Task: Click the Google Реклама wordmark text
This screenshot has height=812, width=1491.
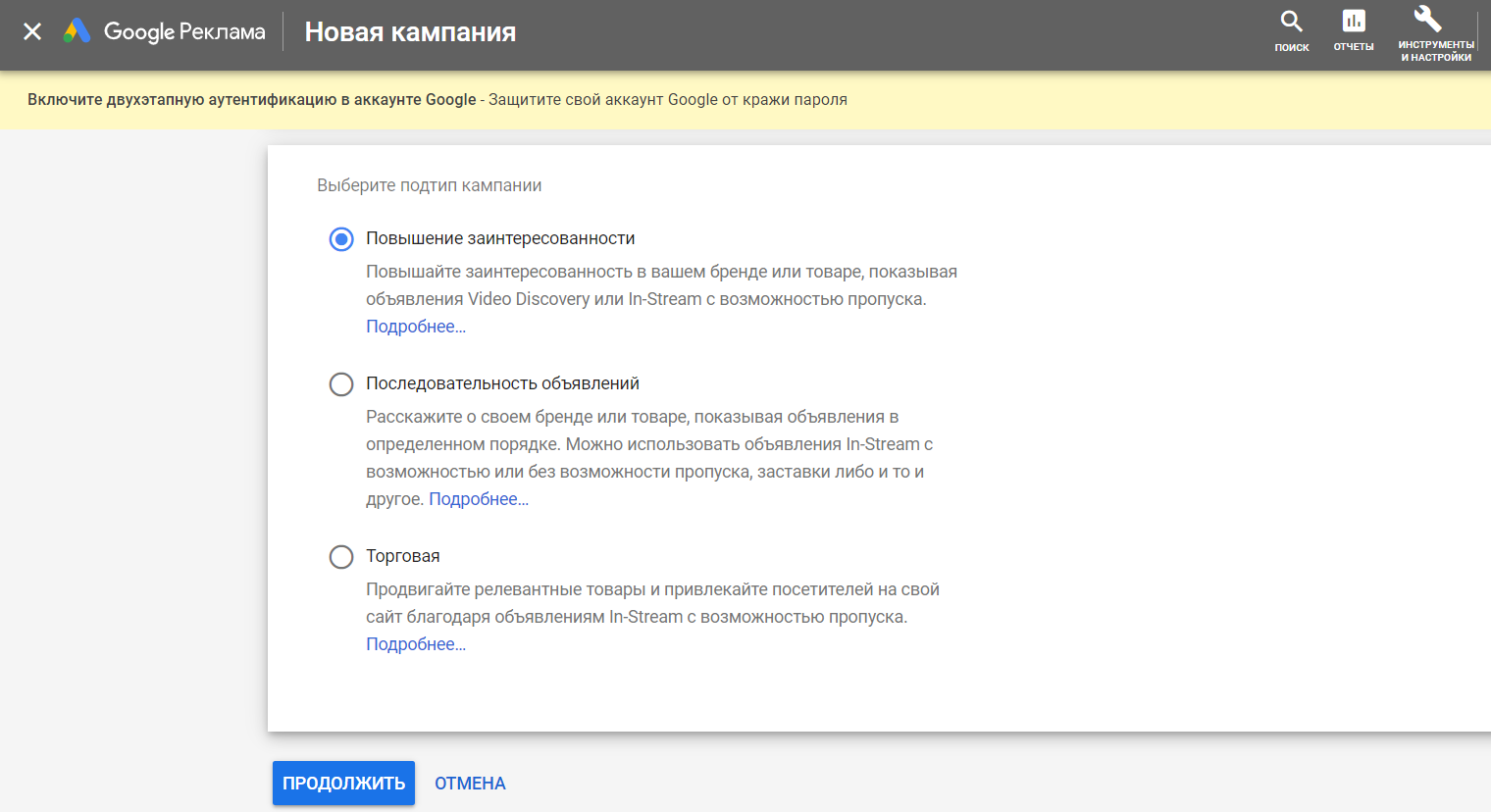Action: point(184,32)
